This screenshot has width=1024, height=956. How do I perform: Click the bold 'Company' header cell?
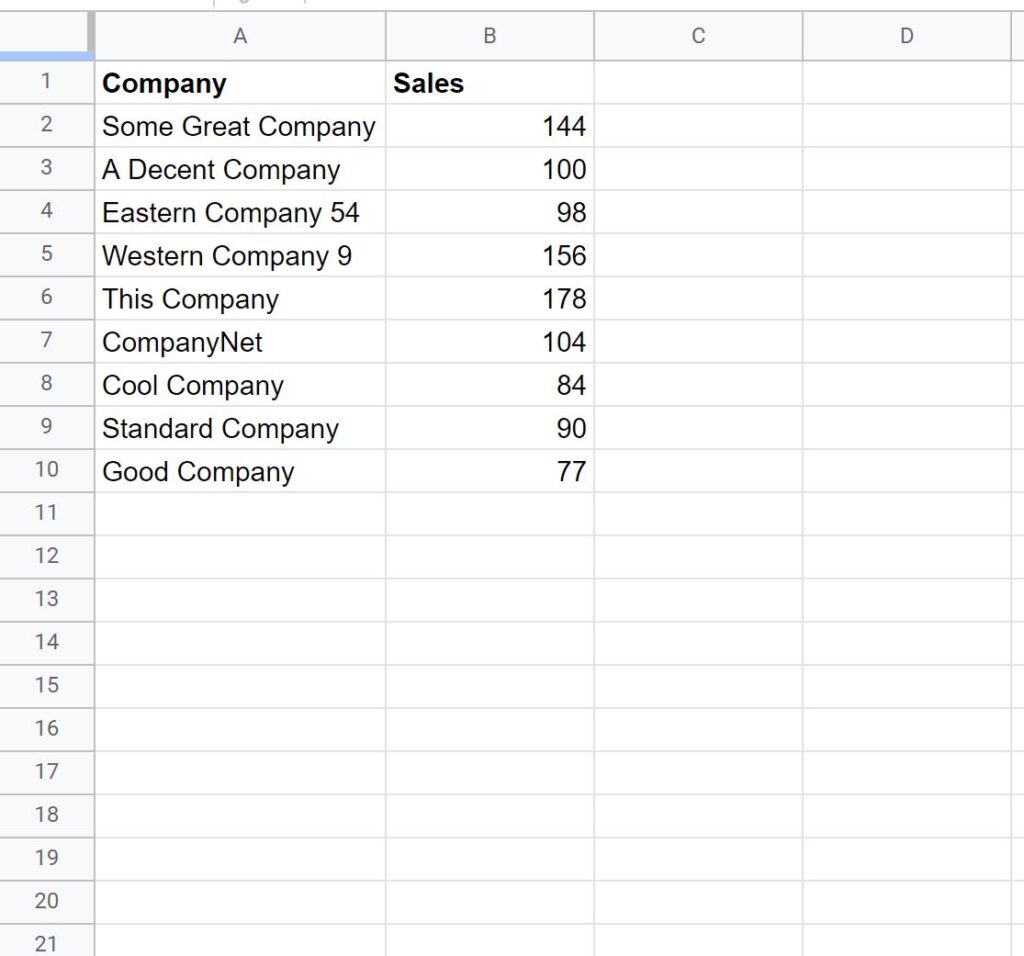click(x=240, y=83)
